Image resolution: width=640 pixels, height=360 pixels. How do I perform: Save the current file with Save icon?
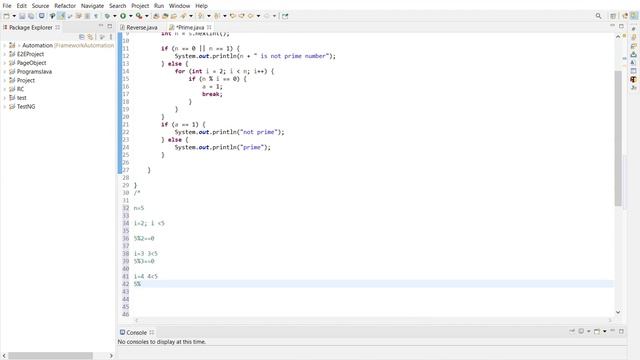point(22,16)
